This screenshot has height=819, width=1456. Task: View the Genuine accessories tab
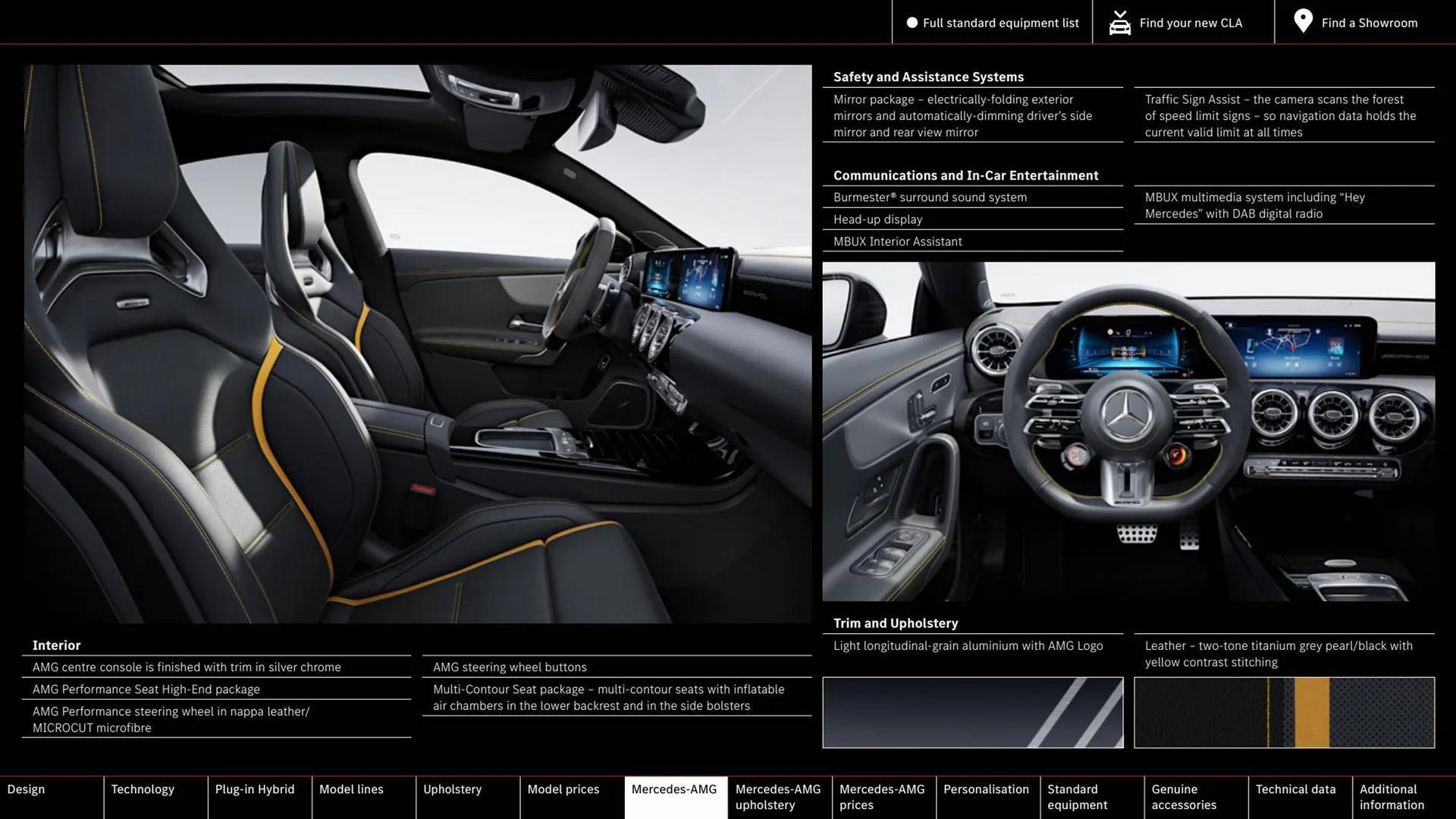tap(1183, 796)
